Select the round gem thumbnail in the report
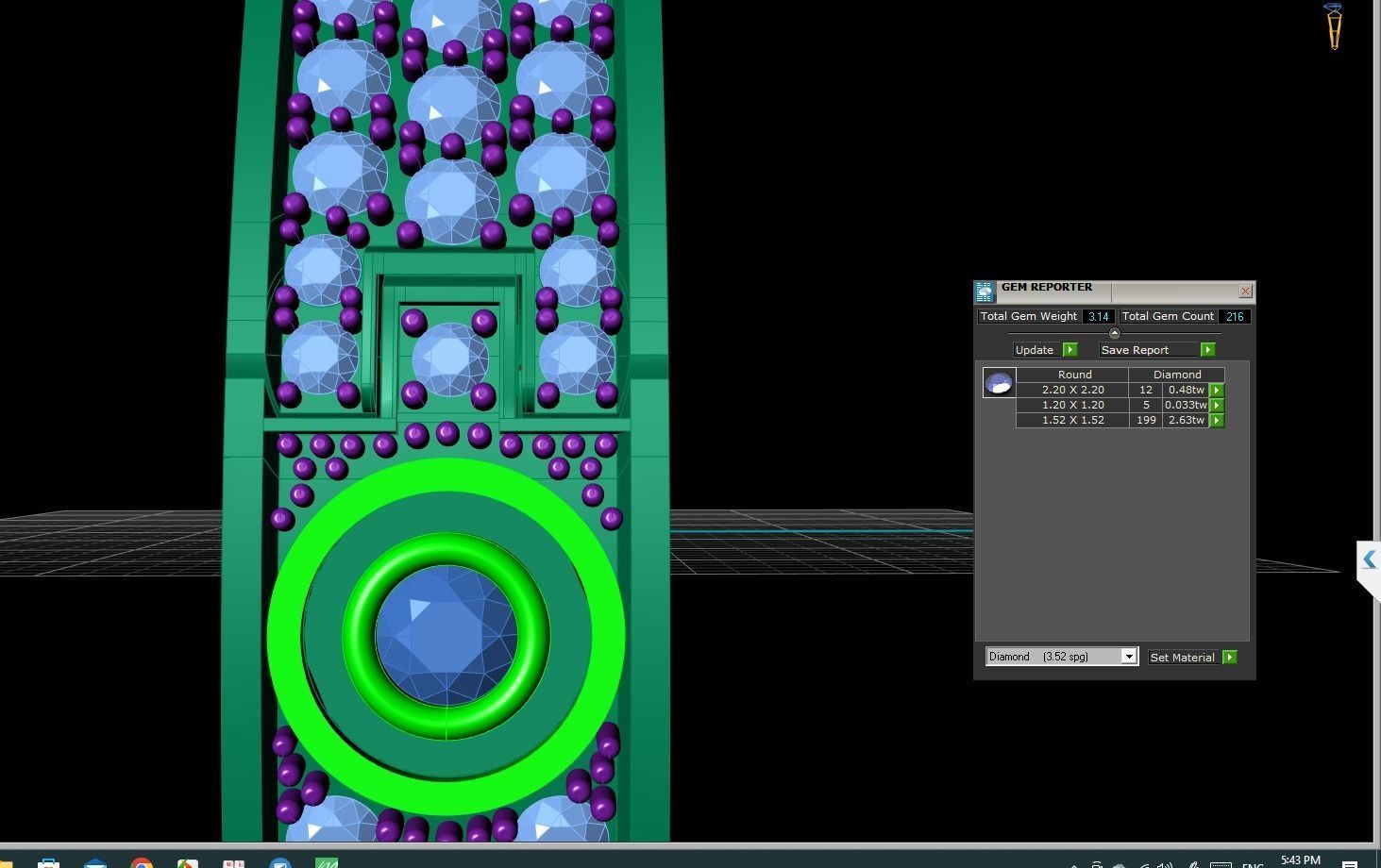The image size is (1381, 868). click(999, 382)
